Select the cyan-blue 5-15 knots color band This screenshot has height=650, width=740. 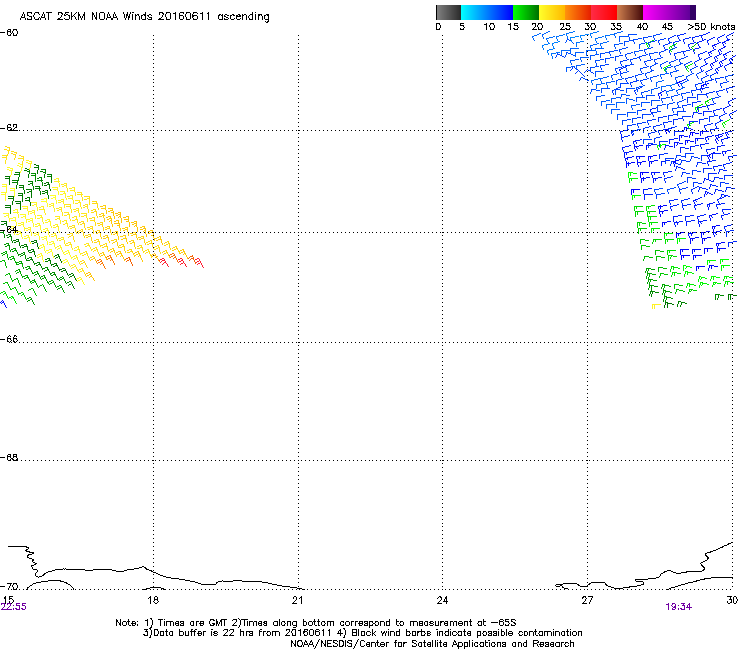[x=487, y=12]
